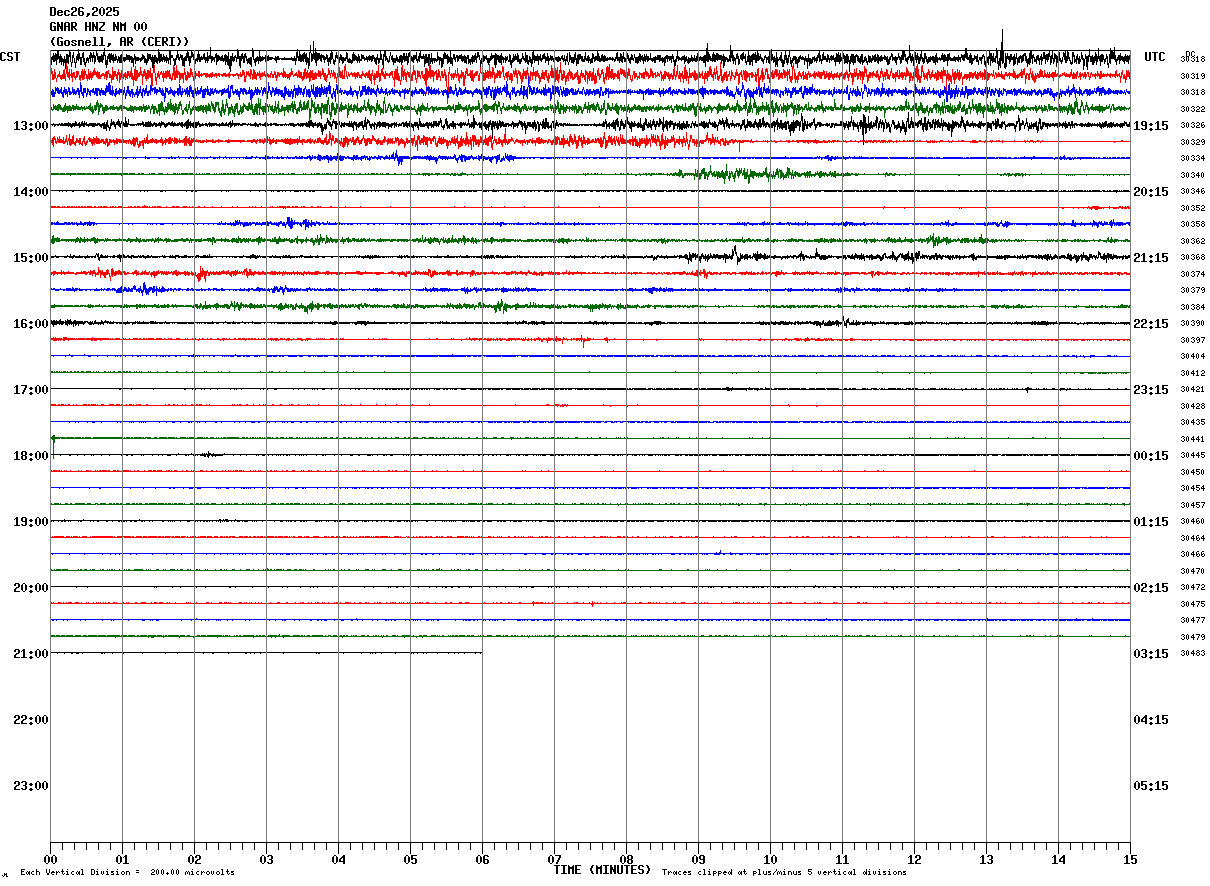Image resolution: width=1210 pixels, height=886 pixels.
Task: Click the "Each Vertical Division = 200.00 microvolts" note
Action: tap(127, 872)
